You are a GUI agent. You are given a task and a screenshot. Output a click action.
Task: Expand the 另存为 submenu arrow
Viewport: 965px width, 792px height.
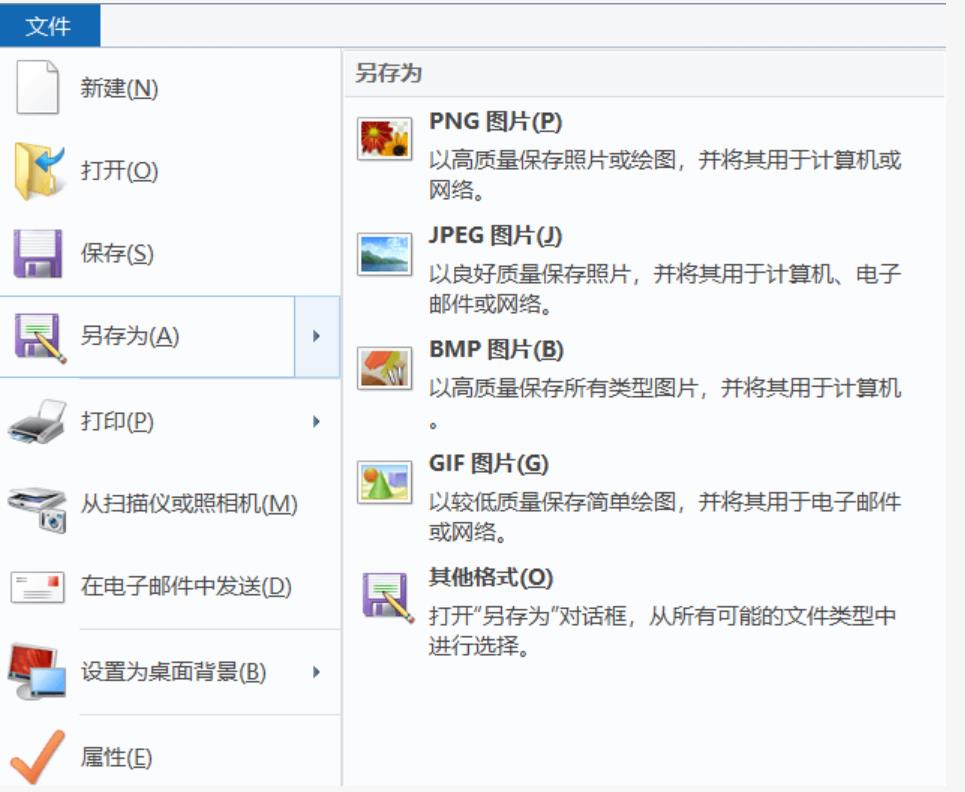pyautogui.click(x=317, y=337)
